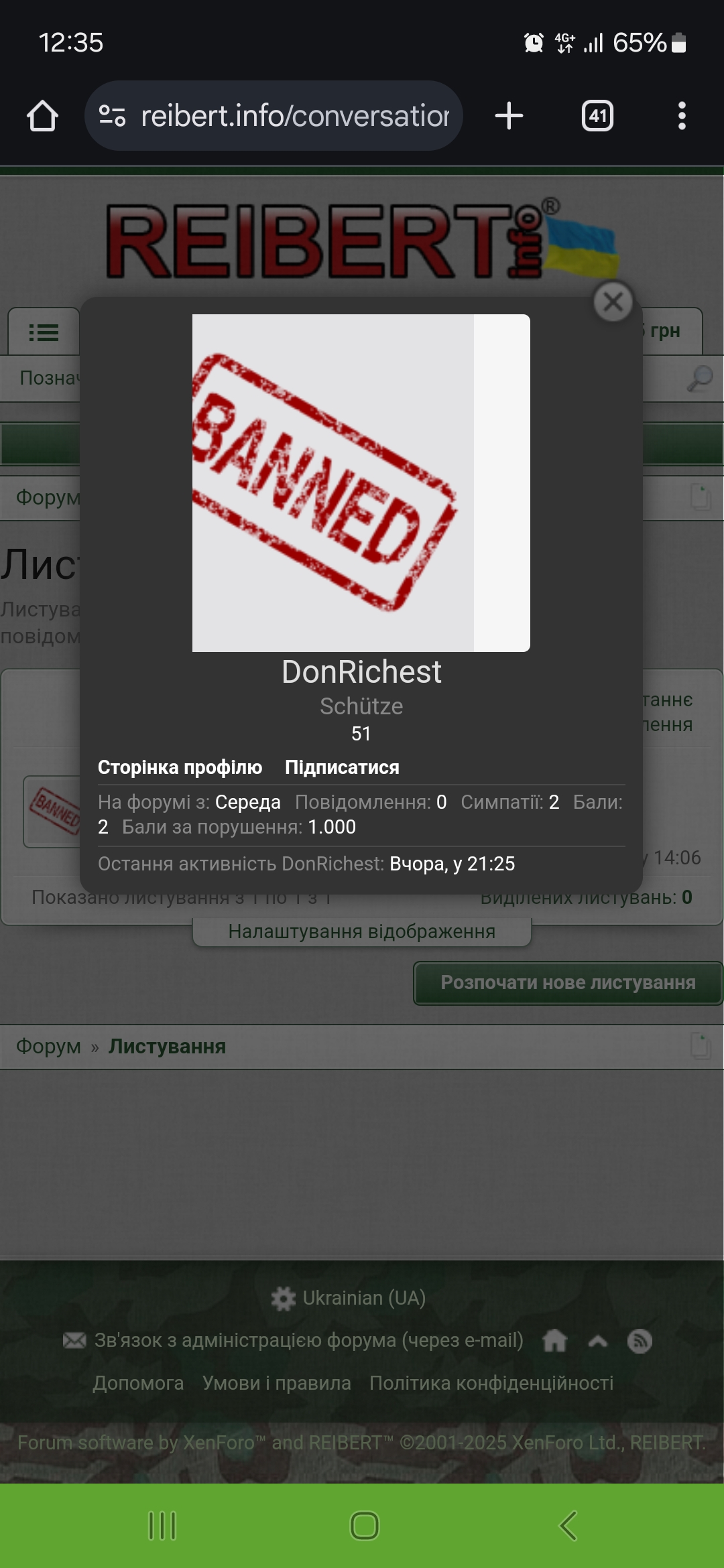Tap the BANNED avatar image in popup
This screenshot has width=724, height=1568.
(x=361, y=482)
